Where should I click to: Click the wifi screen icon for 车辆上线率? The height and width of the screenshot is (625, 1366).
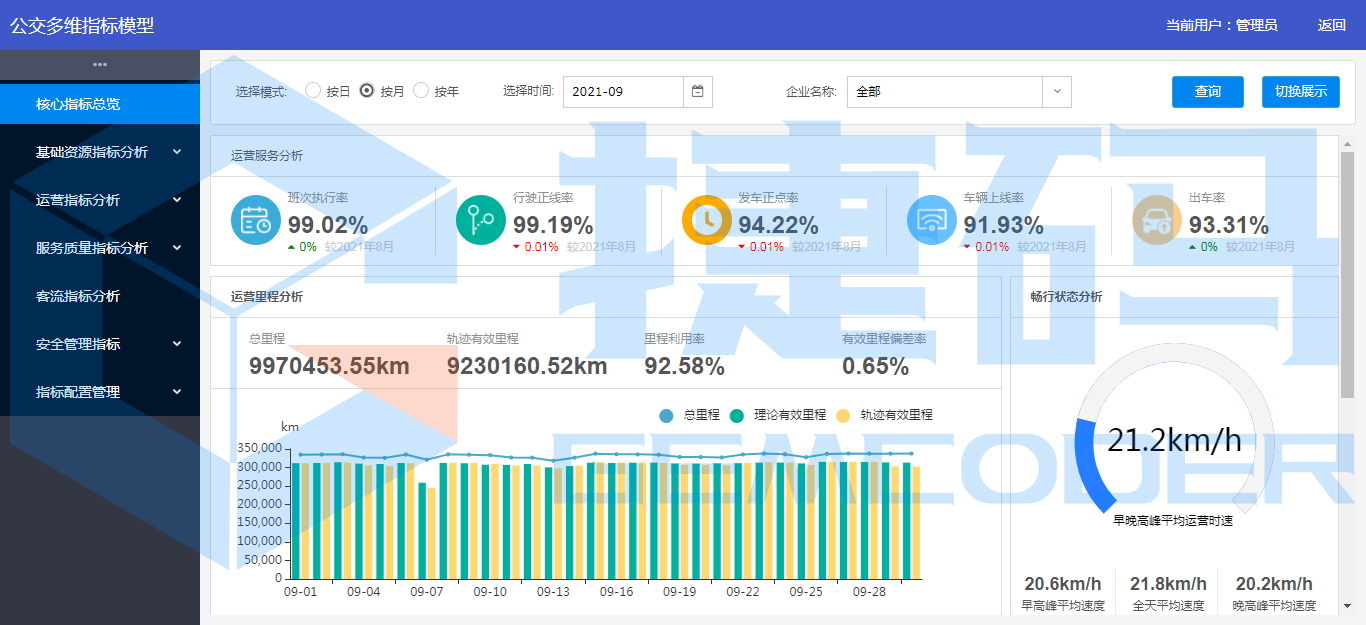(932, 220)
